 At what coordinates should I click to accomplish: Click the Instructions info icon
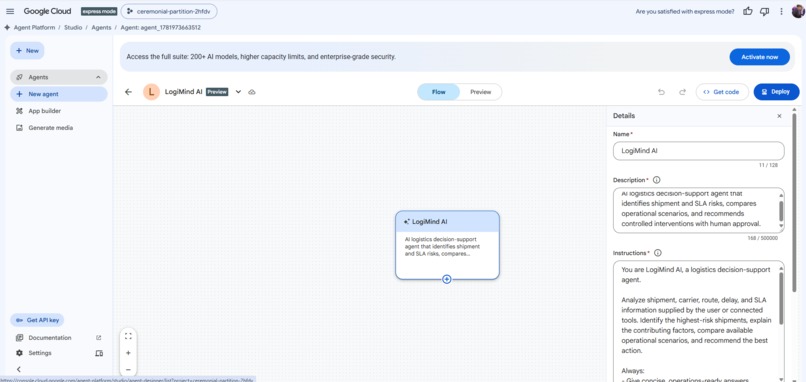[658, 253]
